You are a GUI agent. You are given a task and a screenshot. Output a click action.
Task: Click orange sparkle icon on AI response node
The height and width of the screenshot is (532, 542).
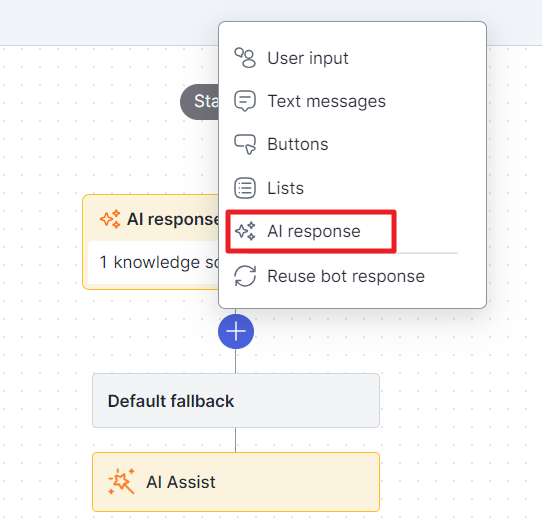coord(110,219)
